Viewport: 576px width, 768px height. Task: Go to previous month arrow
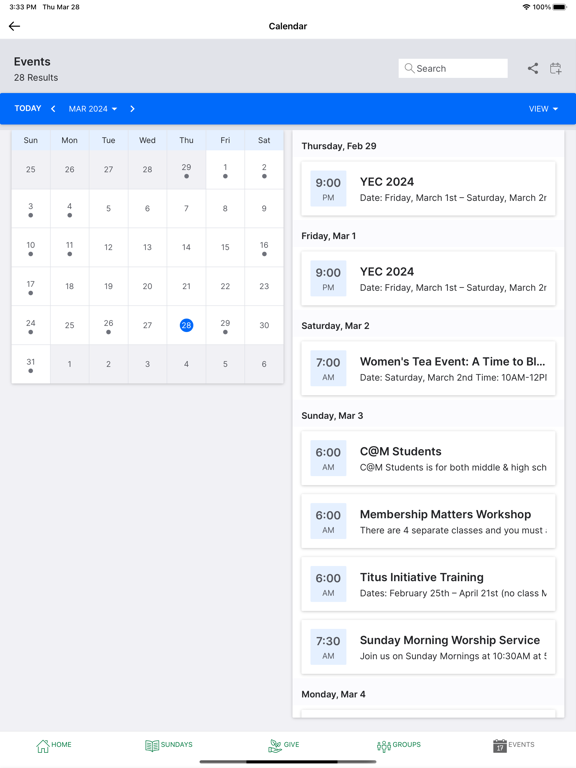pyautogui.click(x=53, y=109)
